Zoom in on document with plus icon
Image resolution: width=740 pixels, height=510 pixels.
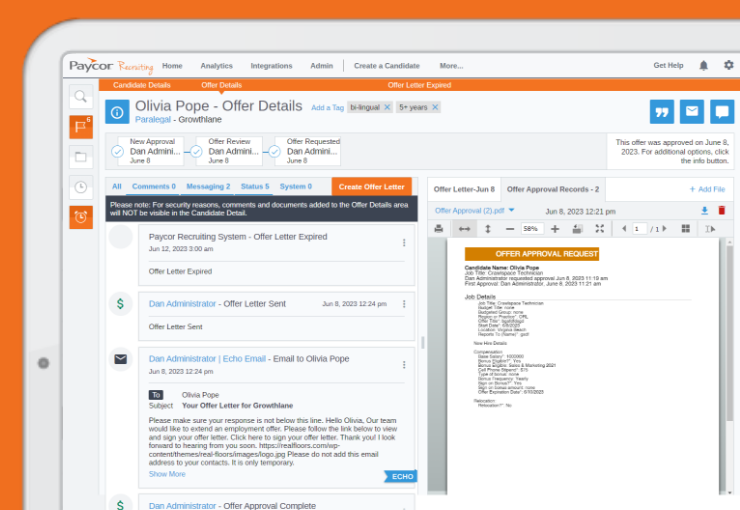[555, 229]
